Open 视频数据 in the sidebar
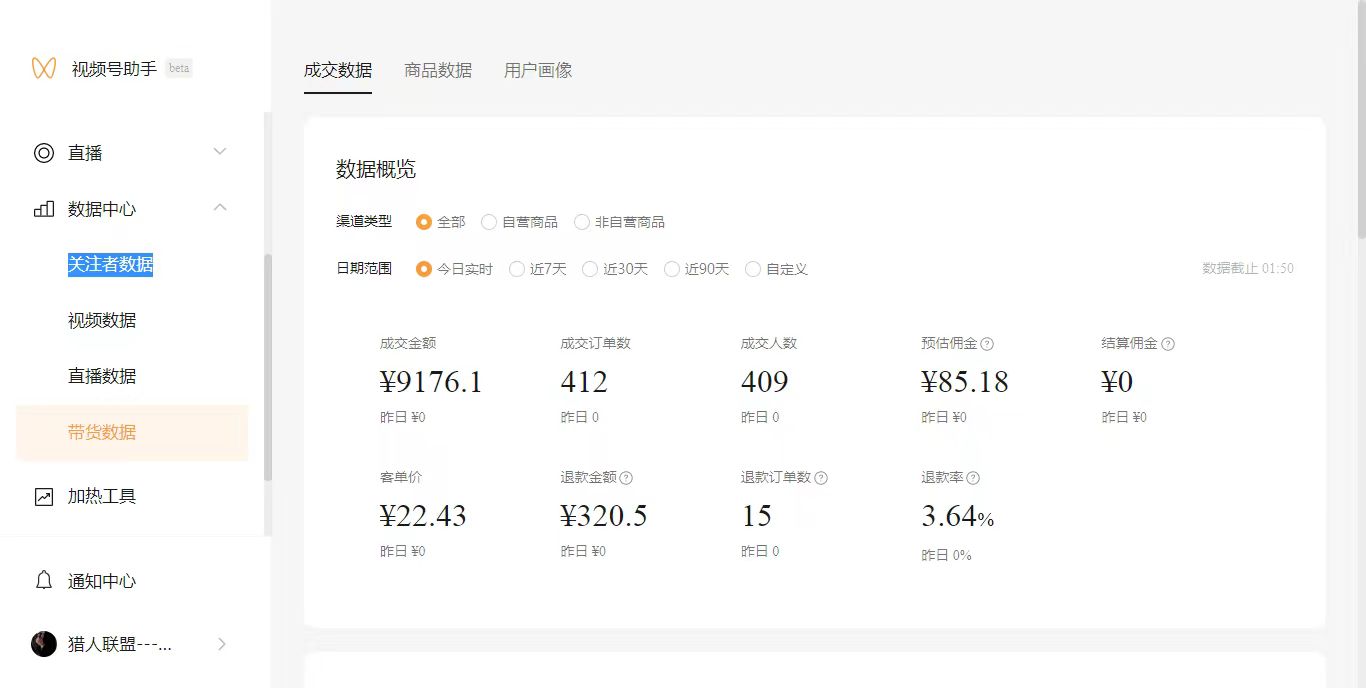The image size is (1366, 688). click(102, 321)
